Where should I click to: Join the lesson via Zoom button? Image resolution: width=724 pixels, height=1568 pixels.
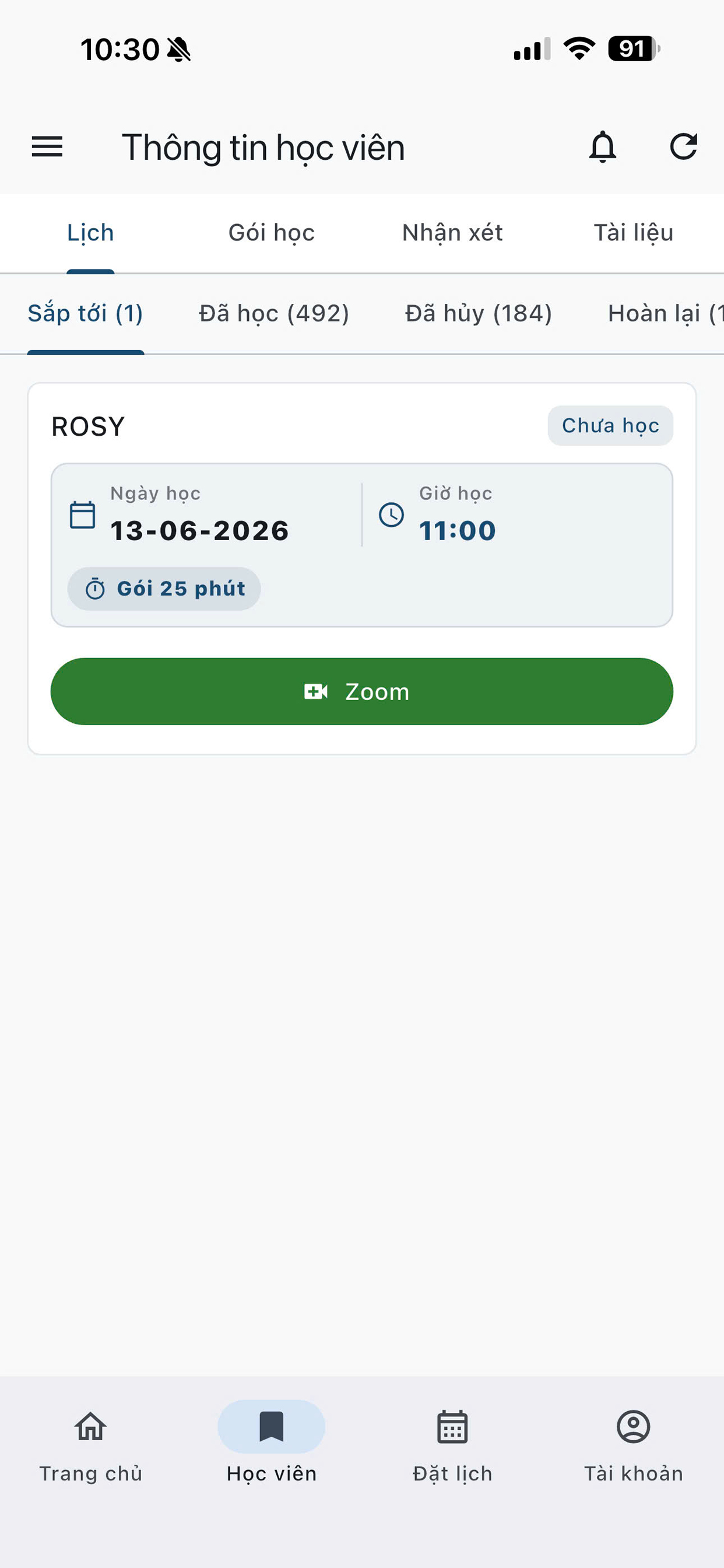(x=362, y=691)
